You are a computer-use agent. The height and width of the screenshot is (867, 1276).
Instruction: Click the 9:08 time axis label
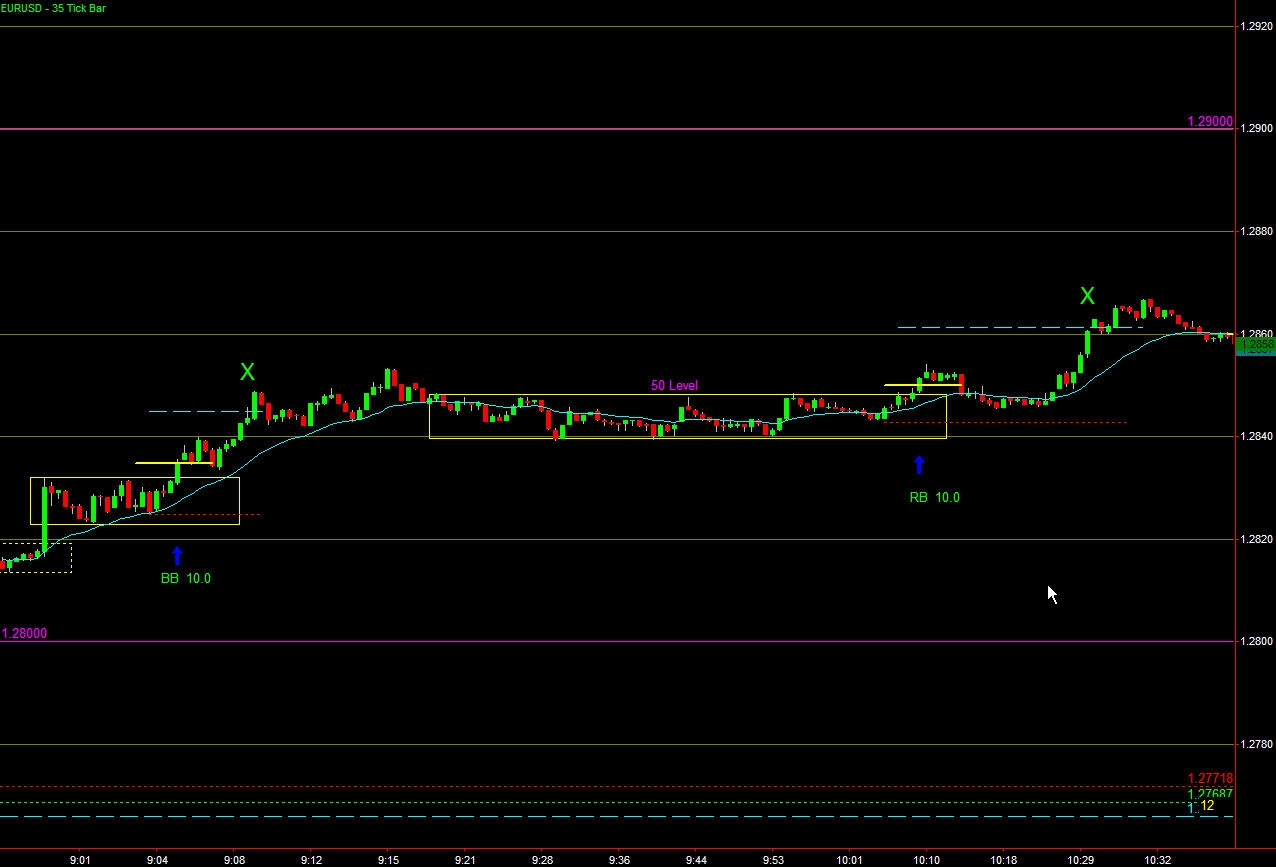pos(234,859)
